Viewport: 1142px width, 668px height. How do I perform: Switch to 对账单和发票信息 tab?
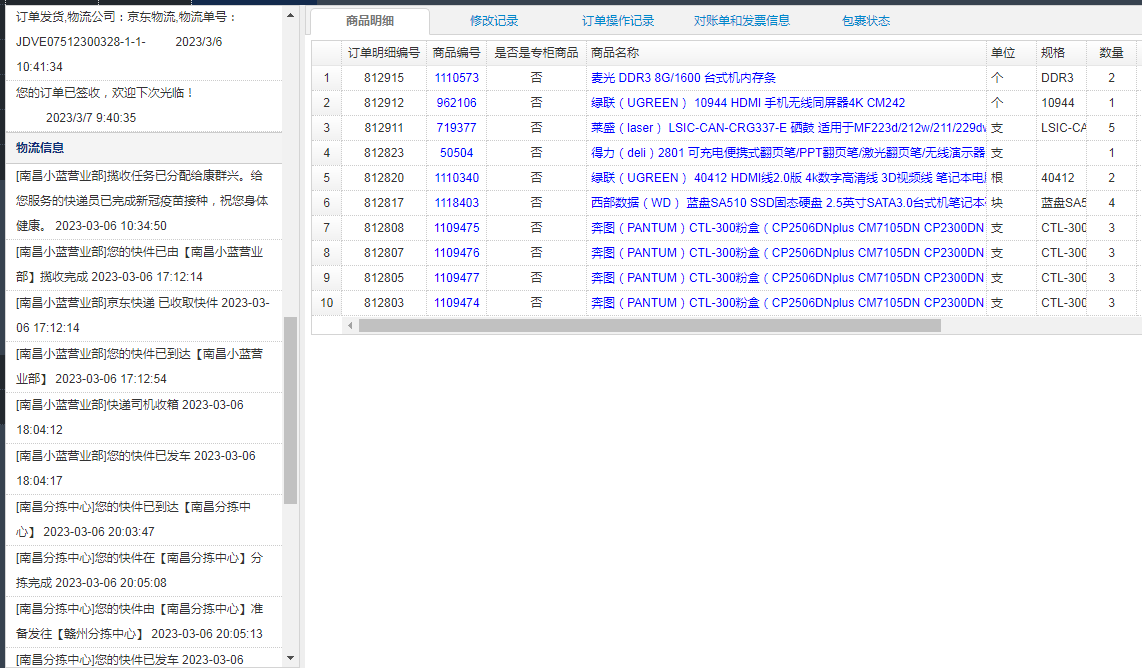[x=741, y=21]
